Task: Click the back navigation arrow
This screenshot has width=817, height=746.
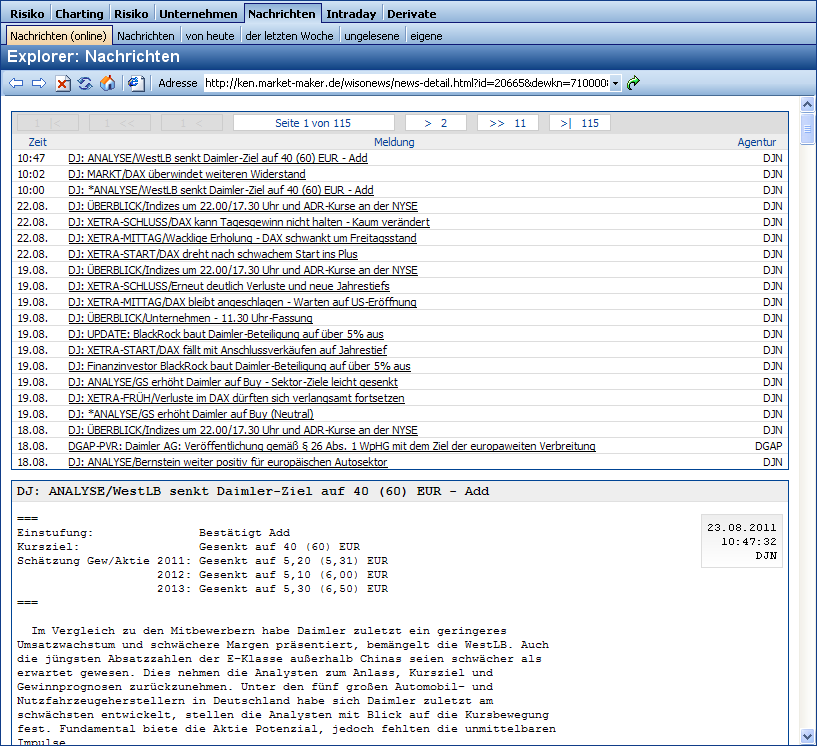Action: (16, 83)
